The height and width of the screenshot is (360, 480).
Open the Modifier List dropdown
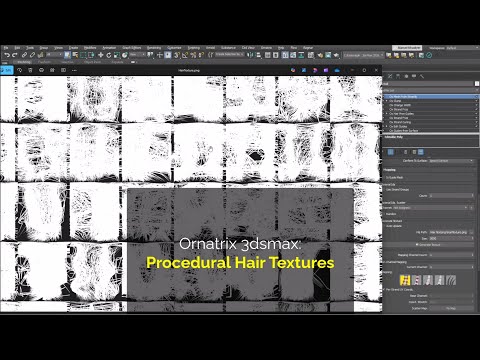(x=430, y=90)
